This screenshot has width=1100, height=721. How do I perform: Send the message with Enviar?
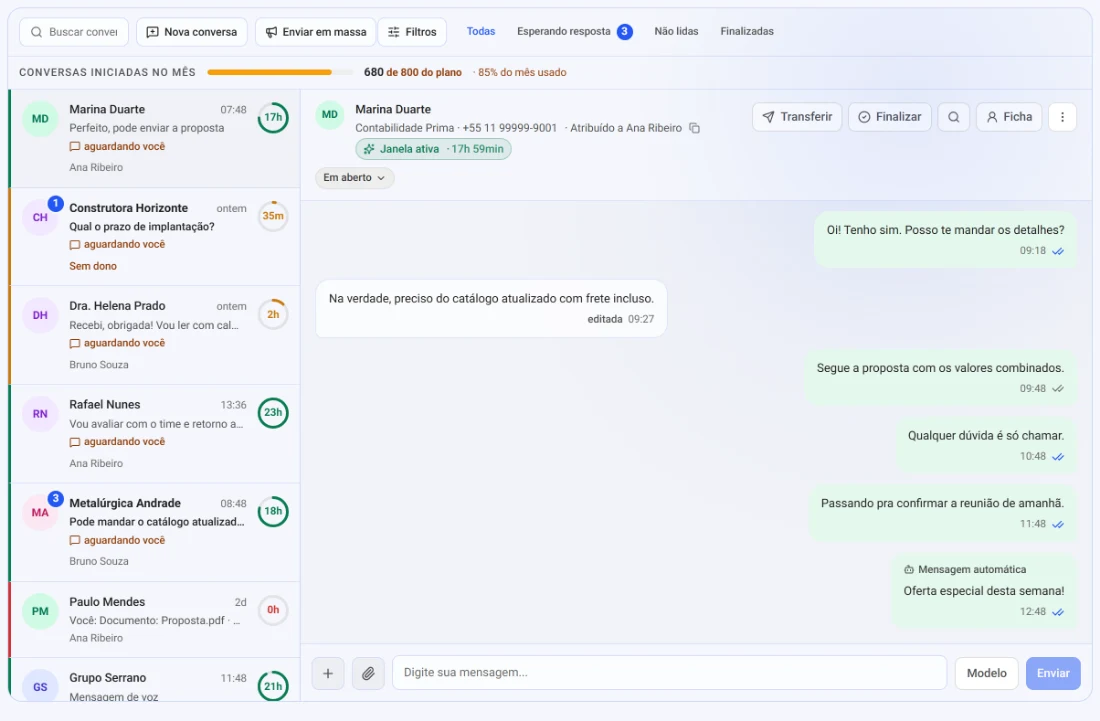tap(1053, 673)
